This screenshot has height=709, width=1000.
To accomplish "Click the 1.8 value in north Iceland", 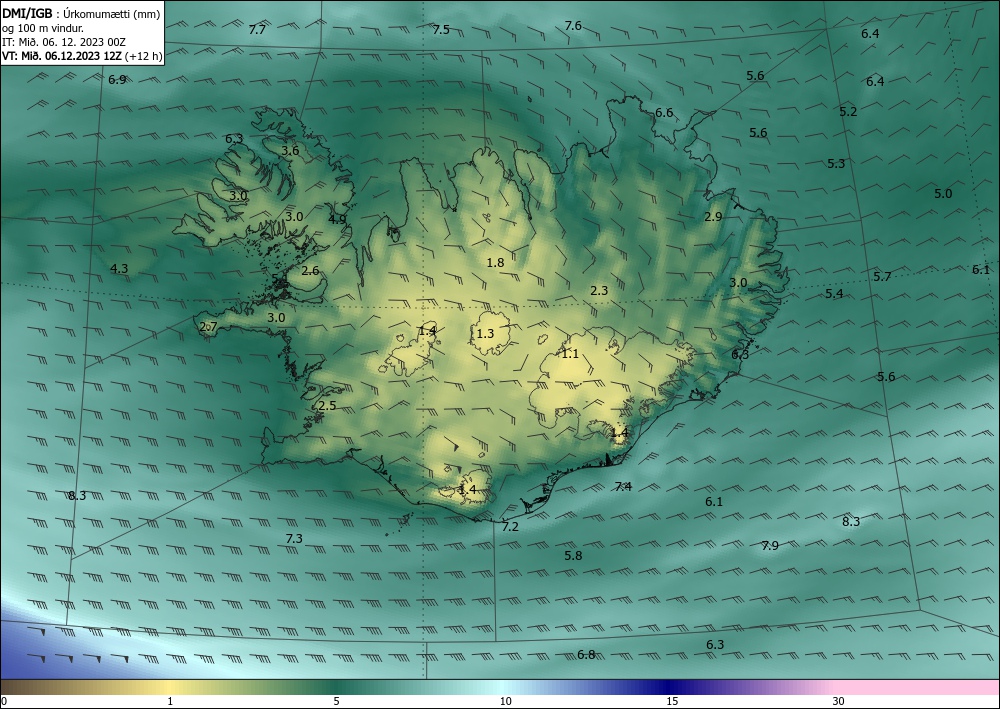I will (x=495, y=262).
